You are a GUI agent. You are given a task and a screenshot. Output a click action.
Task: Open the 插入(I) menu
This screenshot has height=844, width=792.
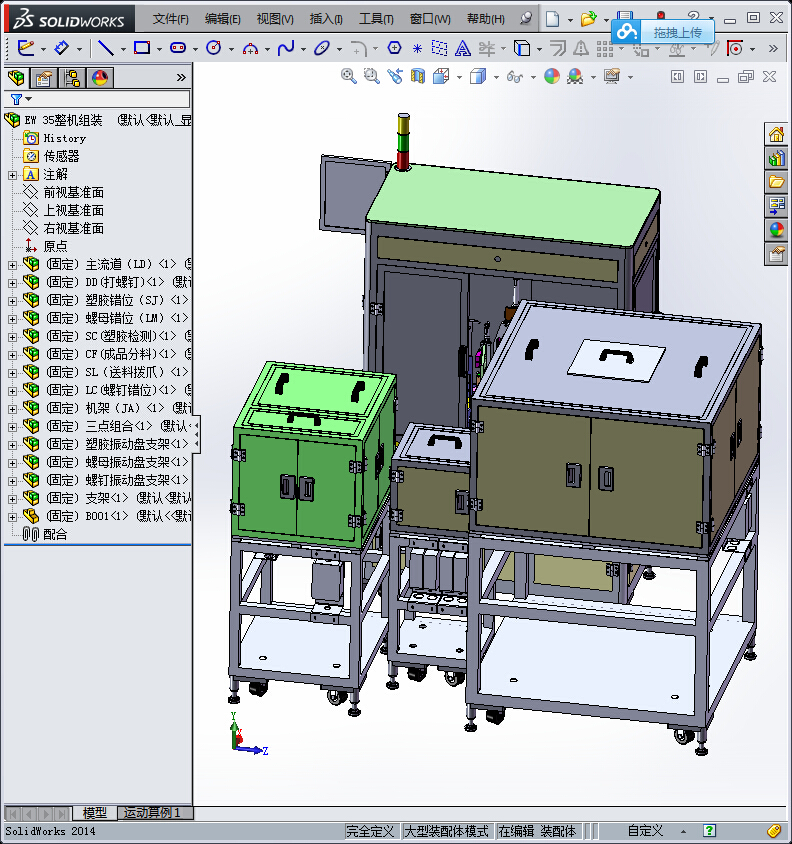tap(326, 19)
